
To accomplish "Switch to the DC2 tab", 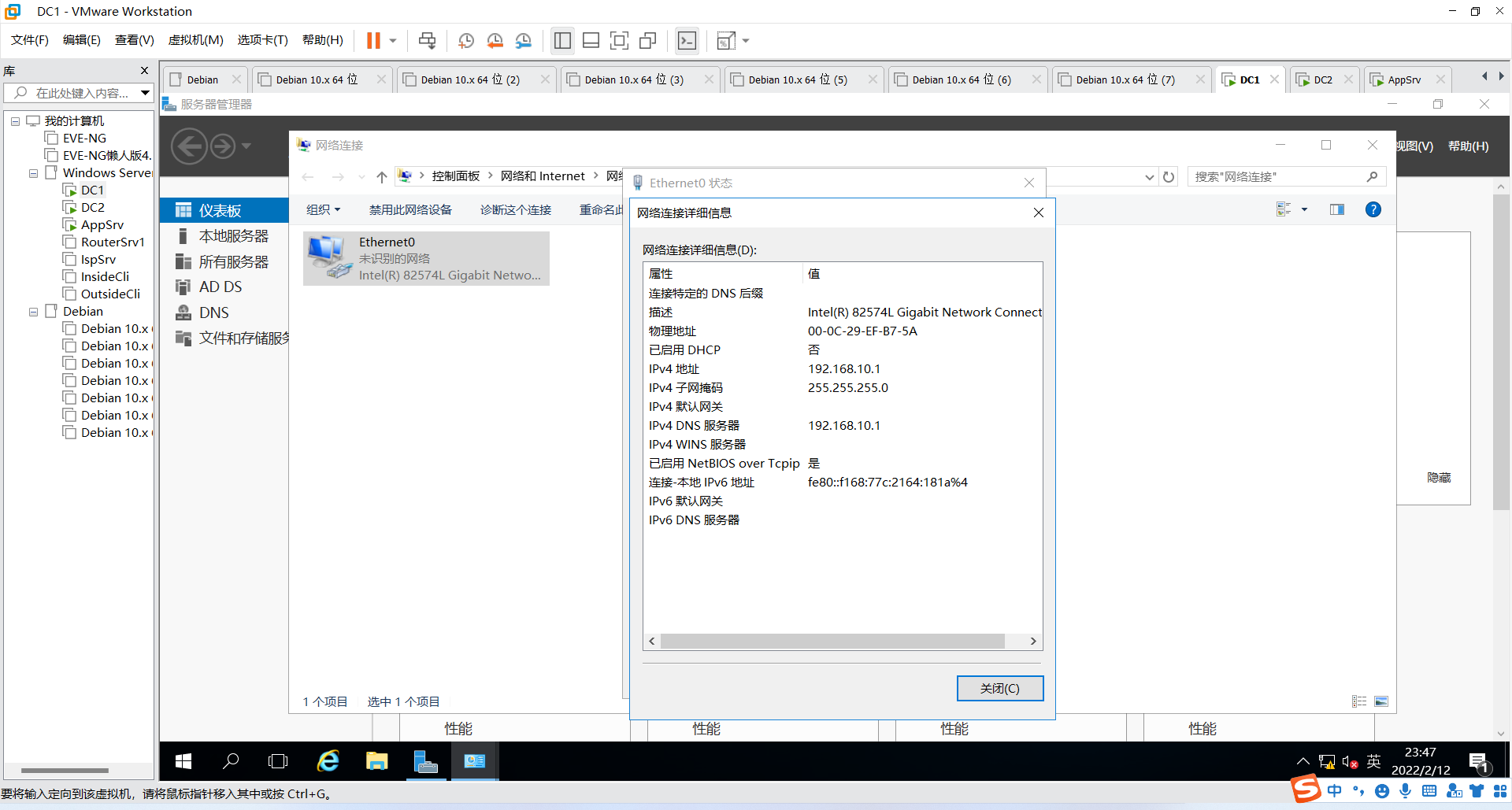I will (x=1322, y=80).
